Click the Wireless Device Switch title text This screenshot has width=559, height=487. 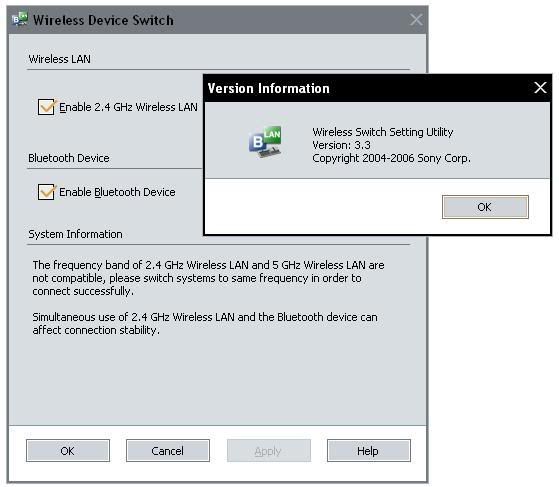[x=103, y=20]
